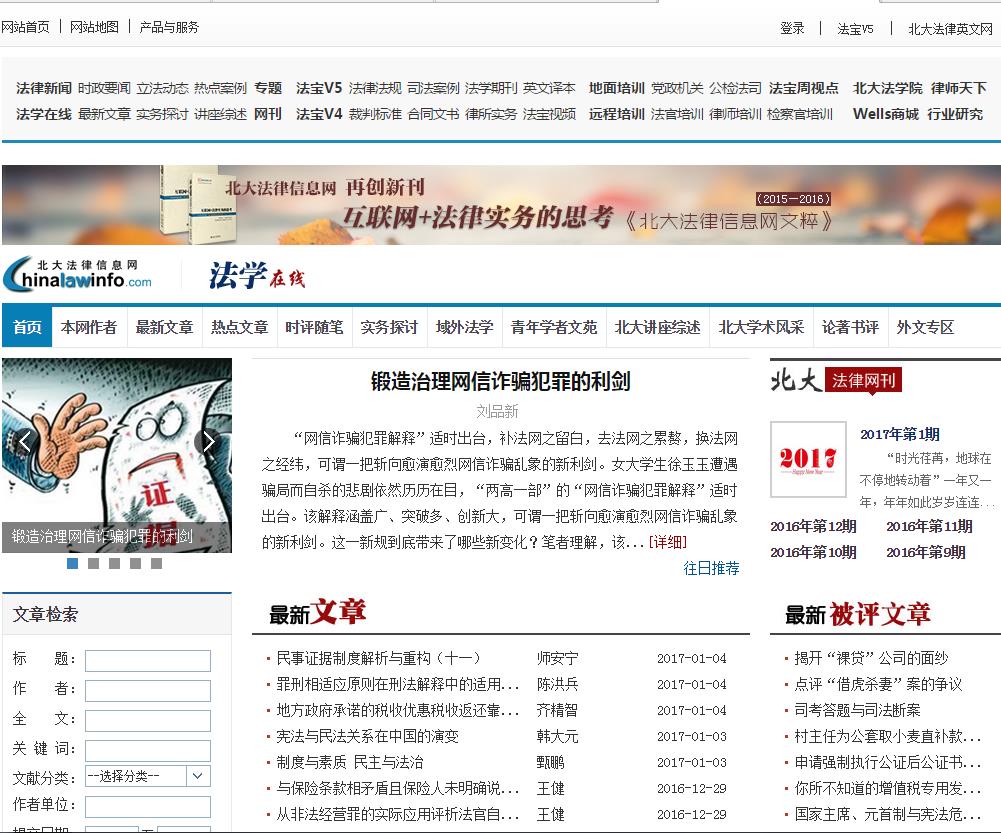The height and width of the screenshot is (833, 1001).
Task: Click 法宝V5 in the top-right bar
Action: tap(855, 29)
